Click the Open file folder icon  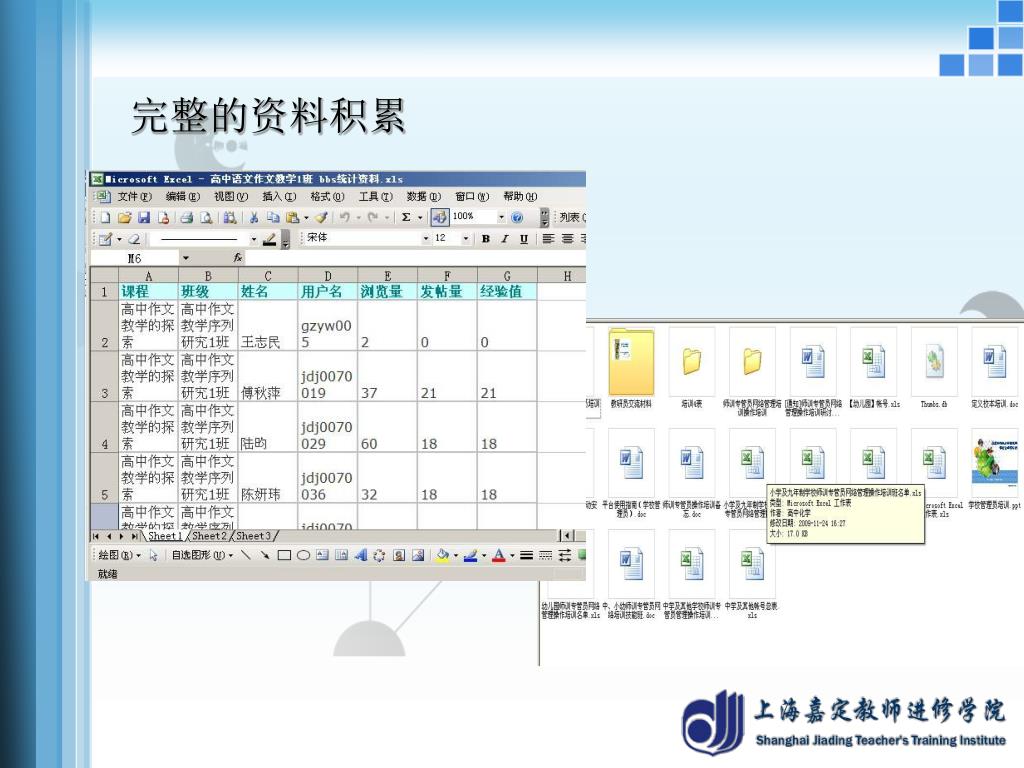(125, 217)
